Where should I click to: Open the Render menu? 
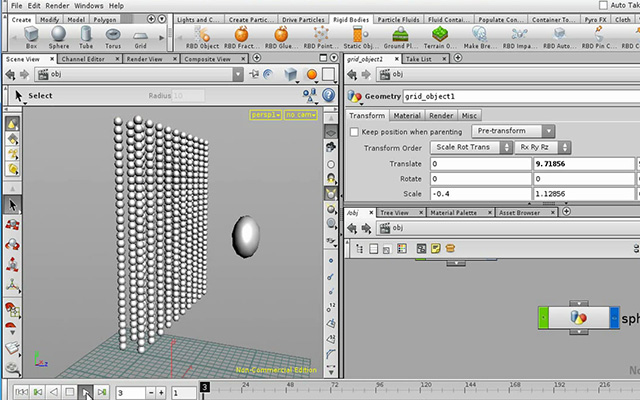57,6
